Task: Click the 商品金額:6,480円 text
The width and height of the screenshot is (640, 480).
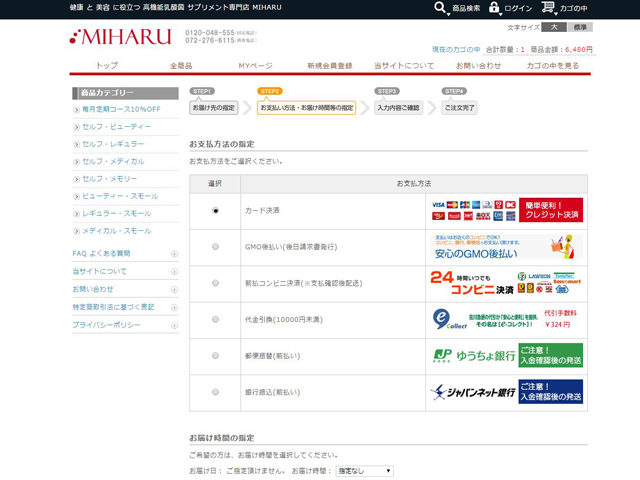Action: (561, 49)
